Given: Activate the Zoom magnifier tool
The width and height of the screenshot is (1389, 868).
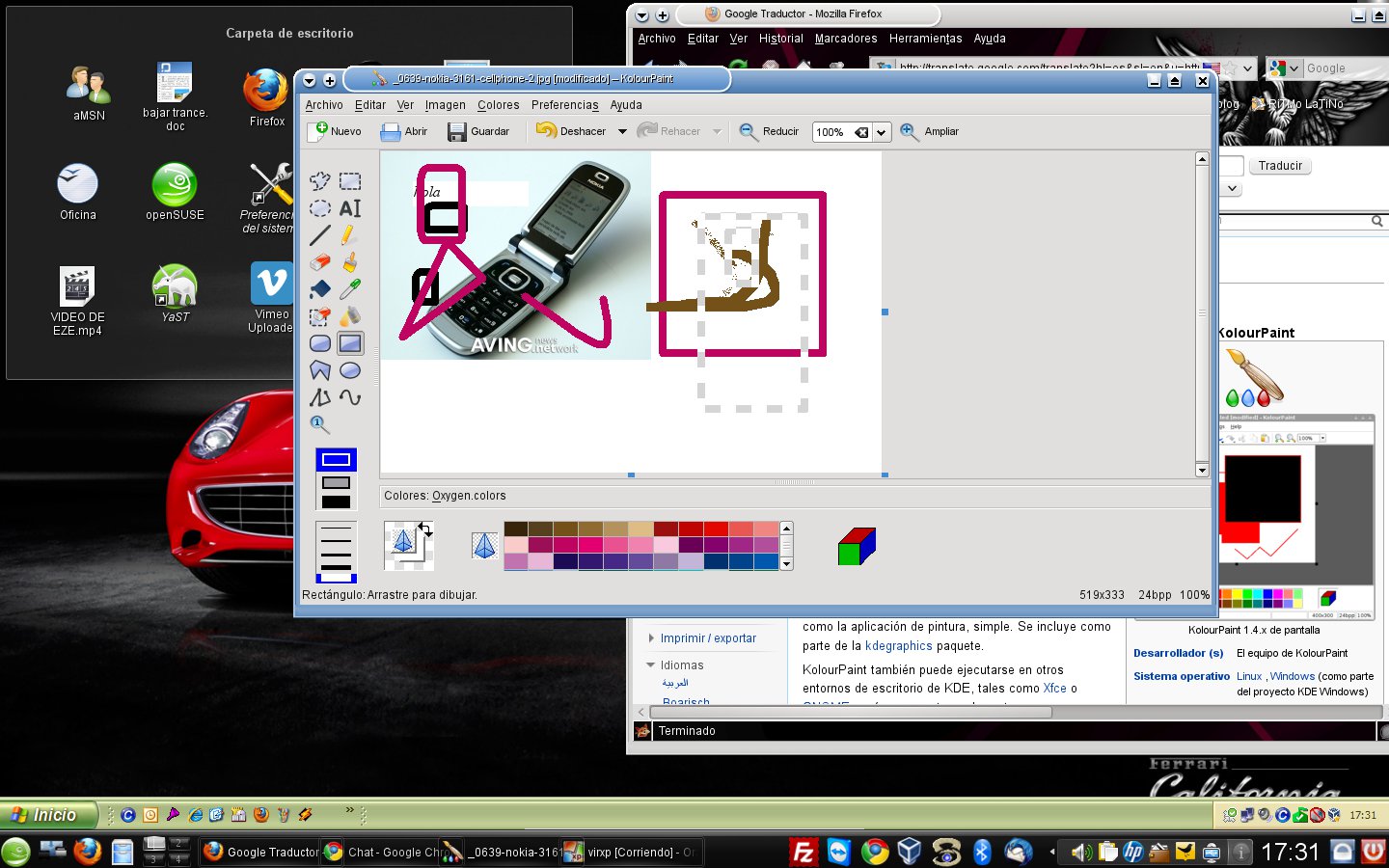Looking at the screenshot, I should [x=318, y=423].
